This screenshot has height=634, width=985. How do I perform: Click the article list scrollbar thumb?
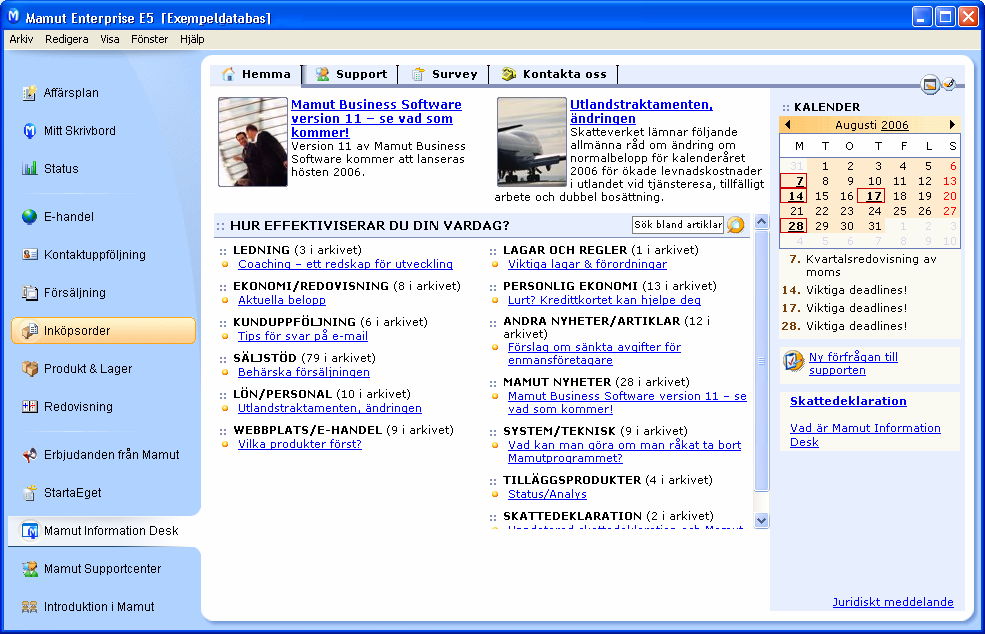click(761, 361)
